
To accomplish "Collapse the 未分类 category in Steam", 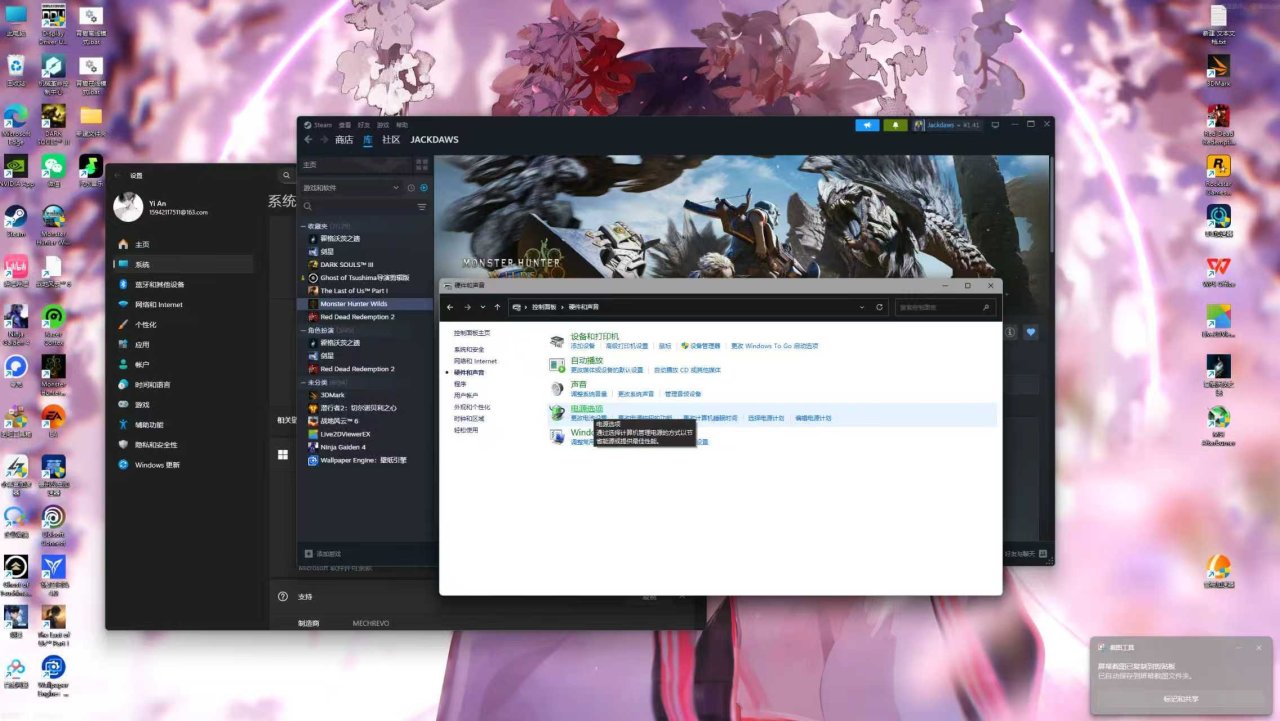I will pyautogui.click(x=303, y=382).
